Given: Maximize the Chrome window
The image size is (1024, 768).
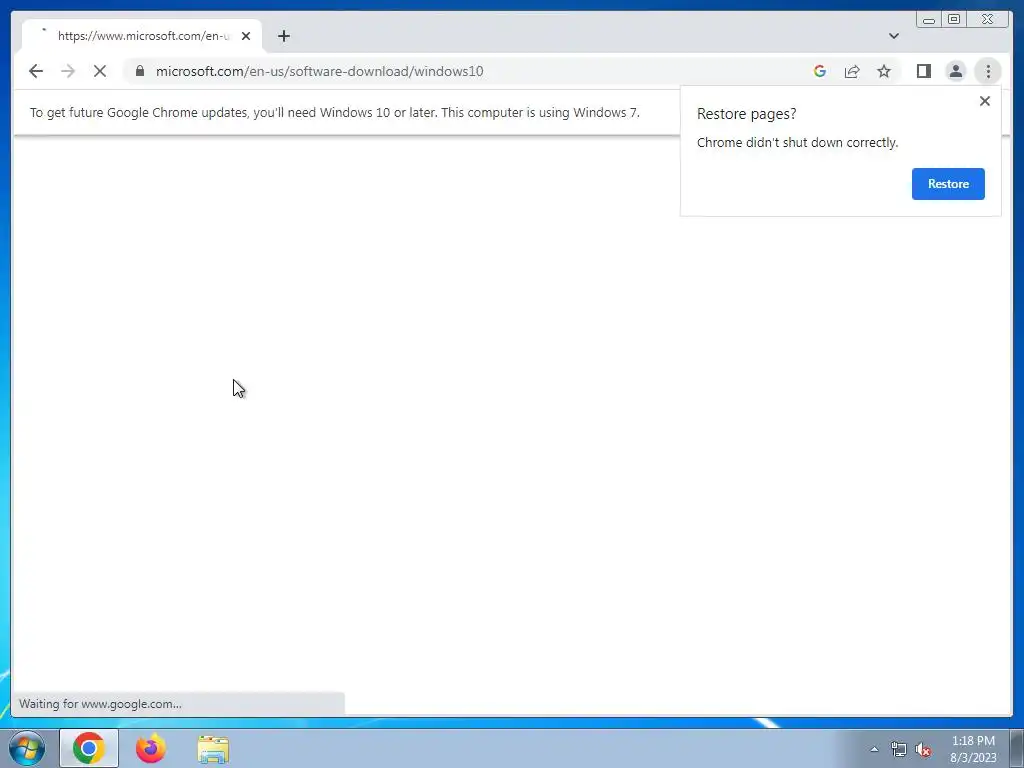Looking at the screenshot, I should tap(953, 20).
